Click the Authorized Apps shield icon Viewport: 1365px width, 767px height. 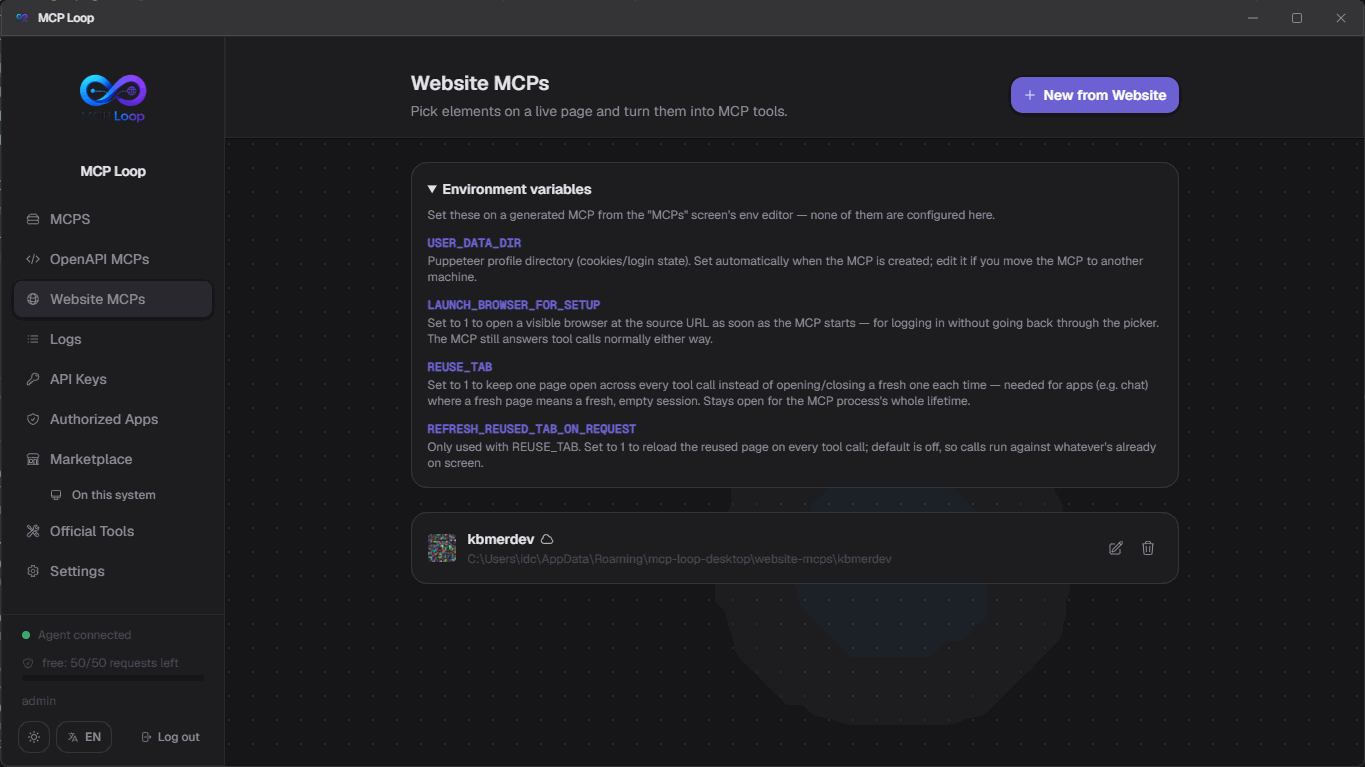pos(33,419)
